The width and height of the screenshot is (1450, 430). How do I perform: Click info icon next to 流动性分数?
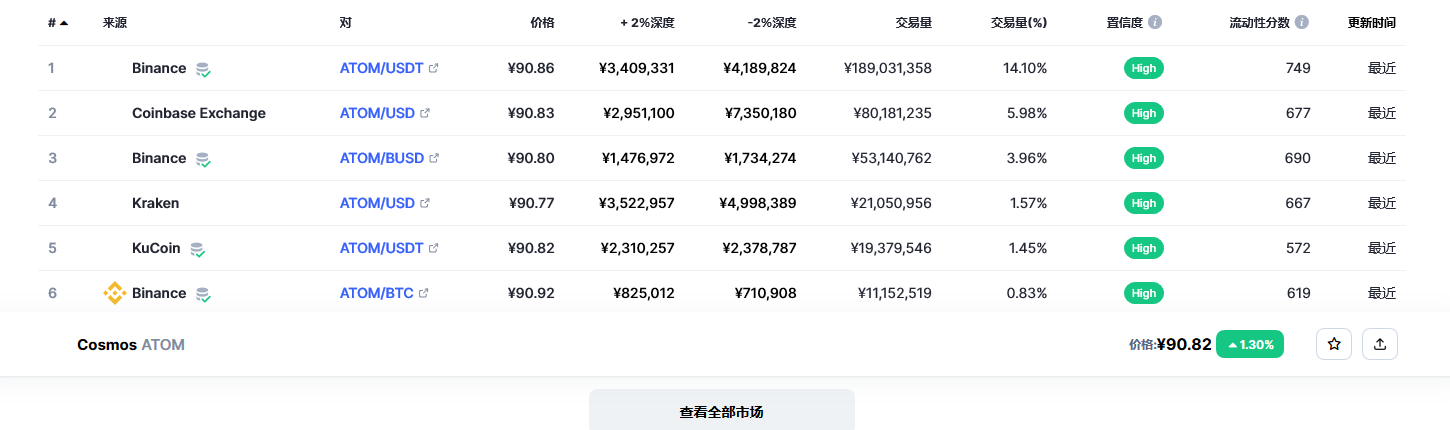coord(1302,22)
